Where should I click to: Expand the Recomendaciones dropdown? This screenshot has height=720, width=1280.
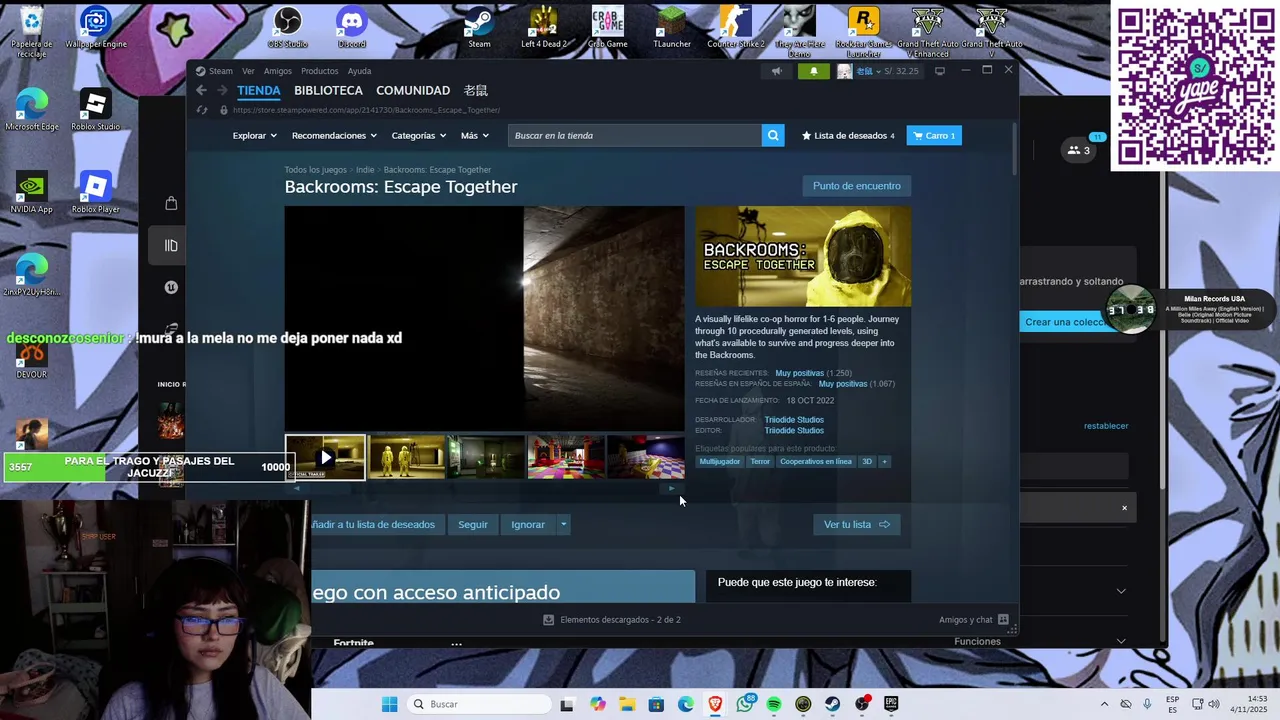tap(334, 135)
